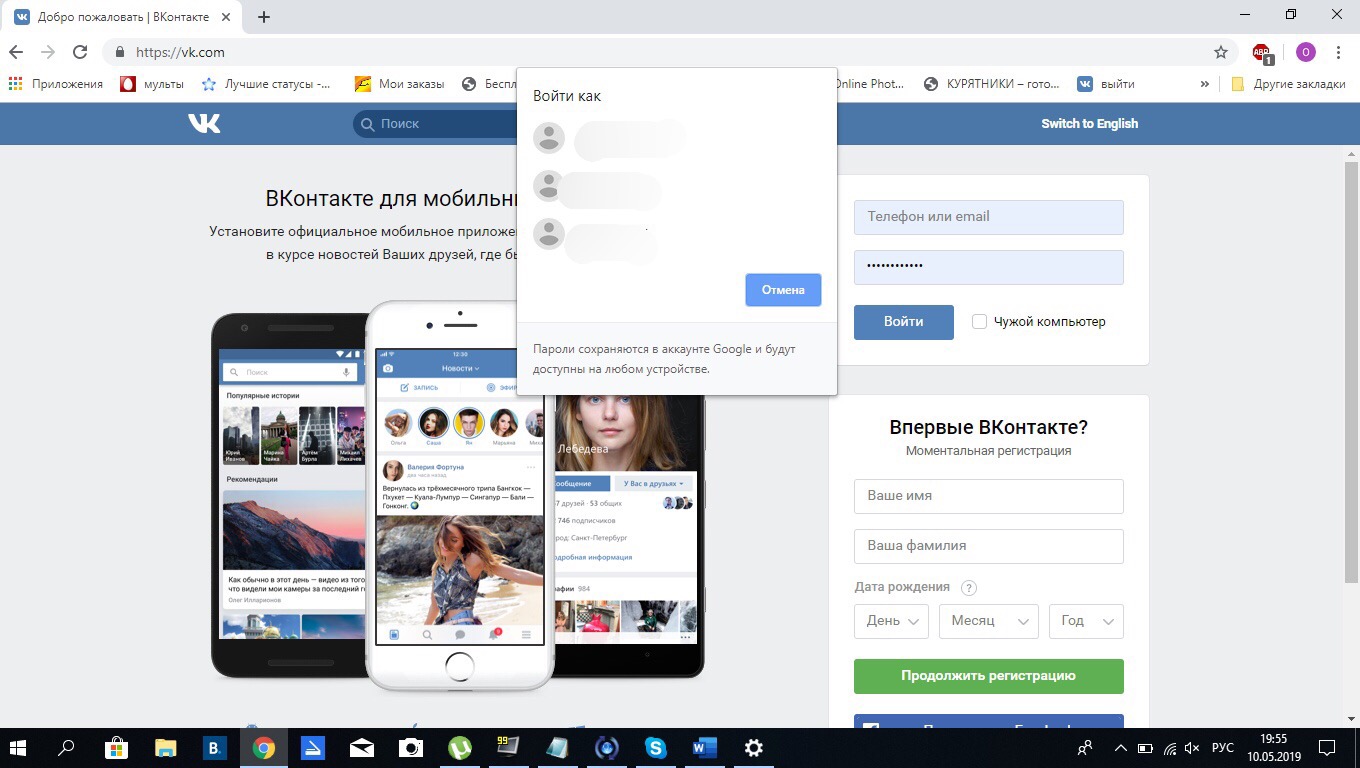1360x768 pixels.
Task: Open Skype from the taskbar
Action: [656, 747]
